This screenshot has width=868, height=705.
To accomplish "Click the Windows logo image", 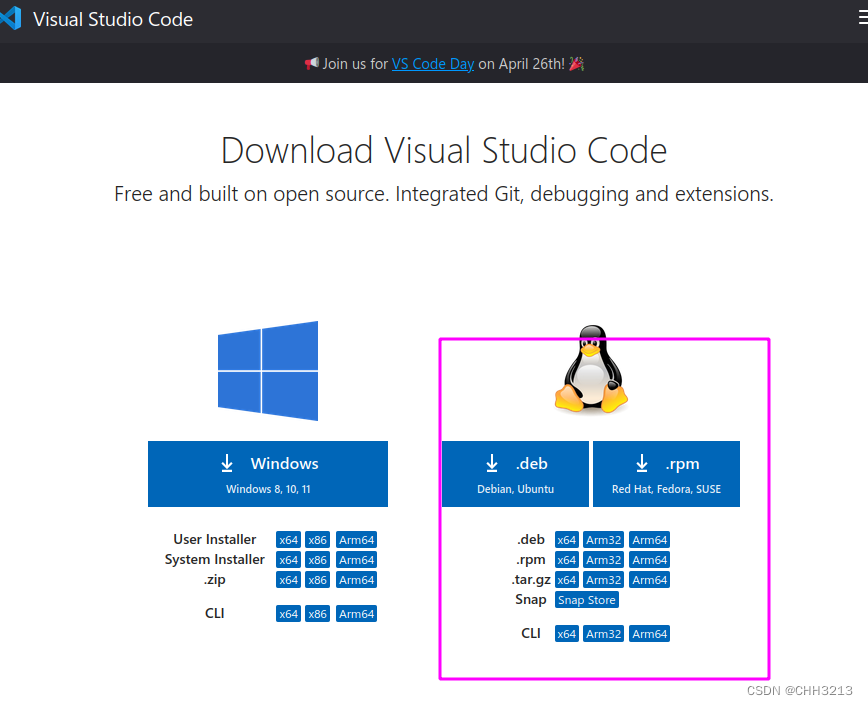I will [x=268, y=371].
